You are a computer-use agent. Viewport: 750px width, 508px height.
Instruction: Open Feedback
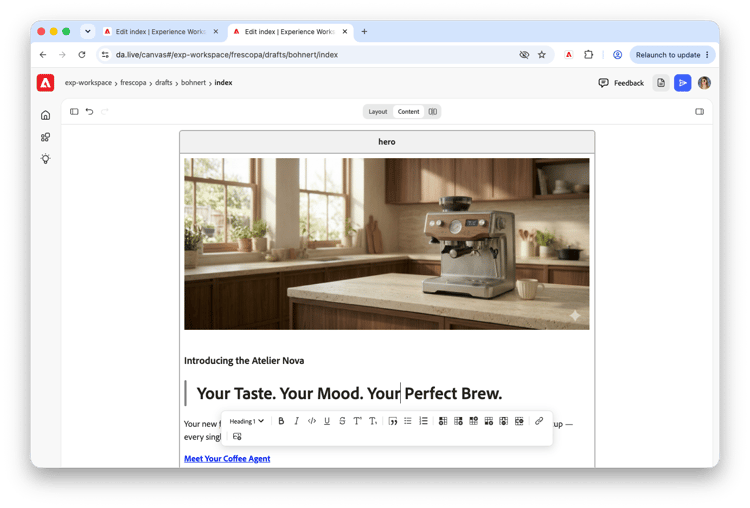621,83
